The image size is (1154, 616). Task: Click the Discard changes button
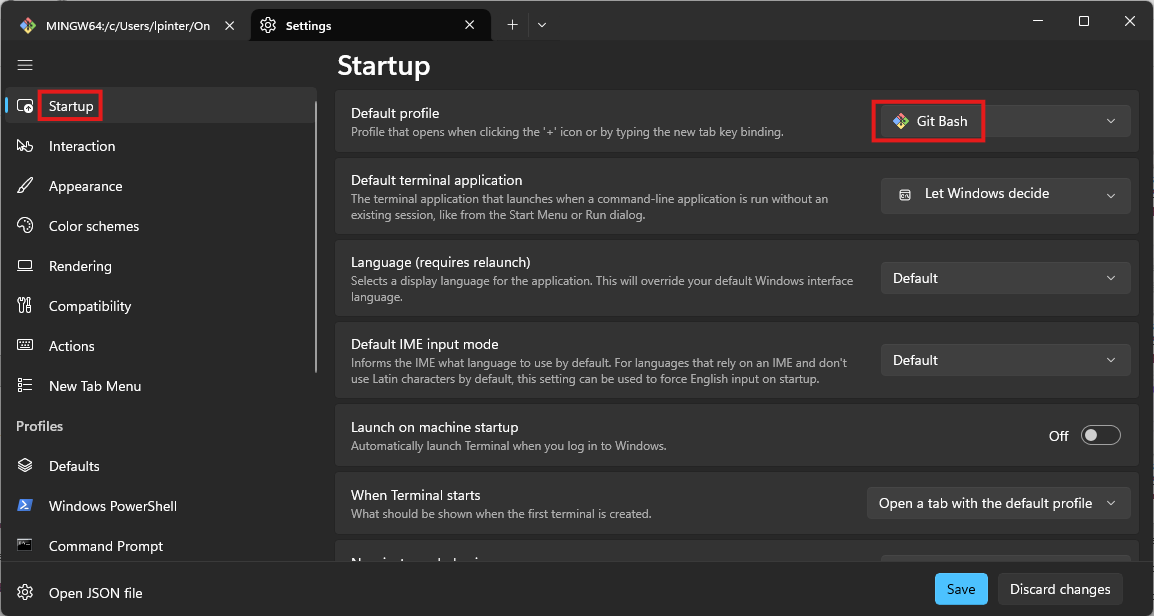(x=1060, y=589)
